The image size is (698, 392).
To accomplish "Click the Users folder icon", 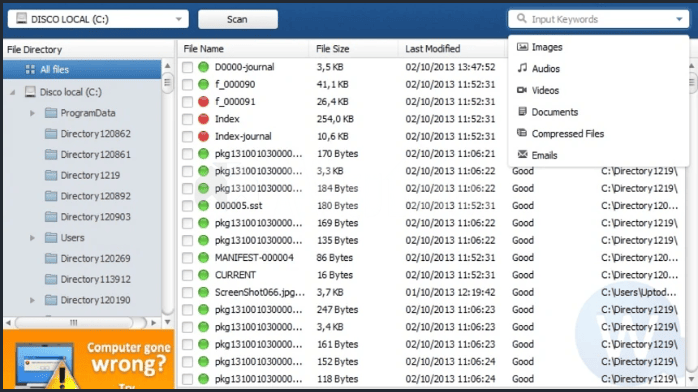I will coord(51,237).
